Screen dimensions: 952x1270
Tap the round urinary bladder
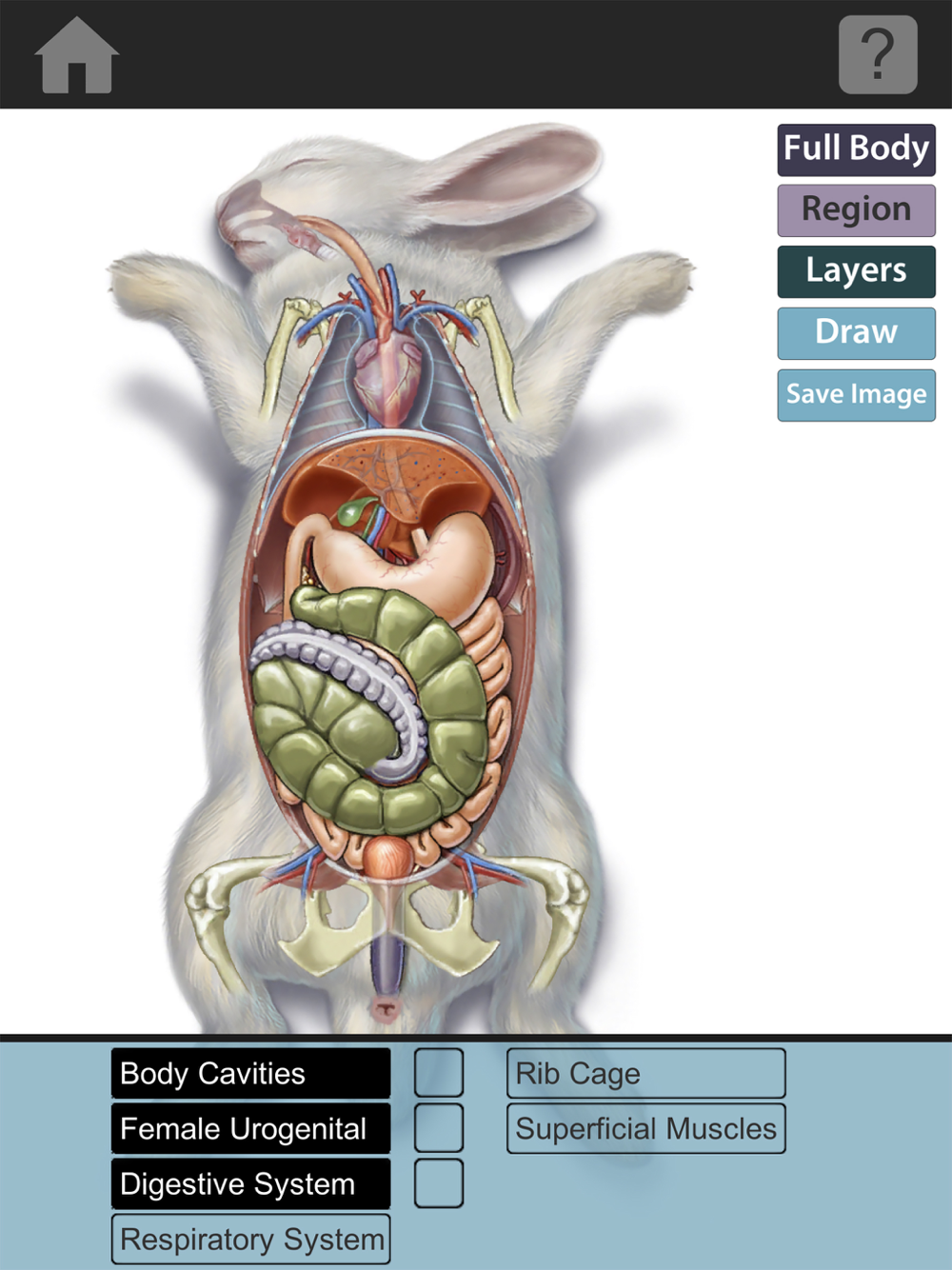coord(388,857)
